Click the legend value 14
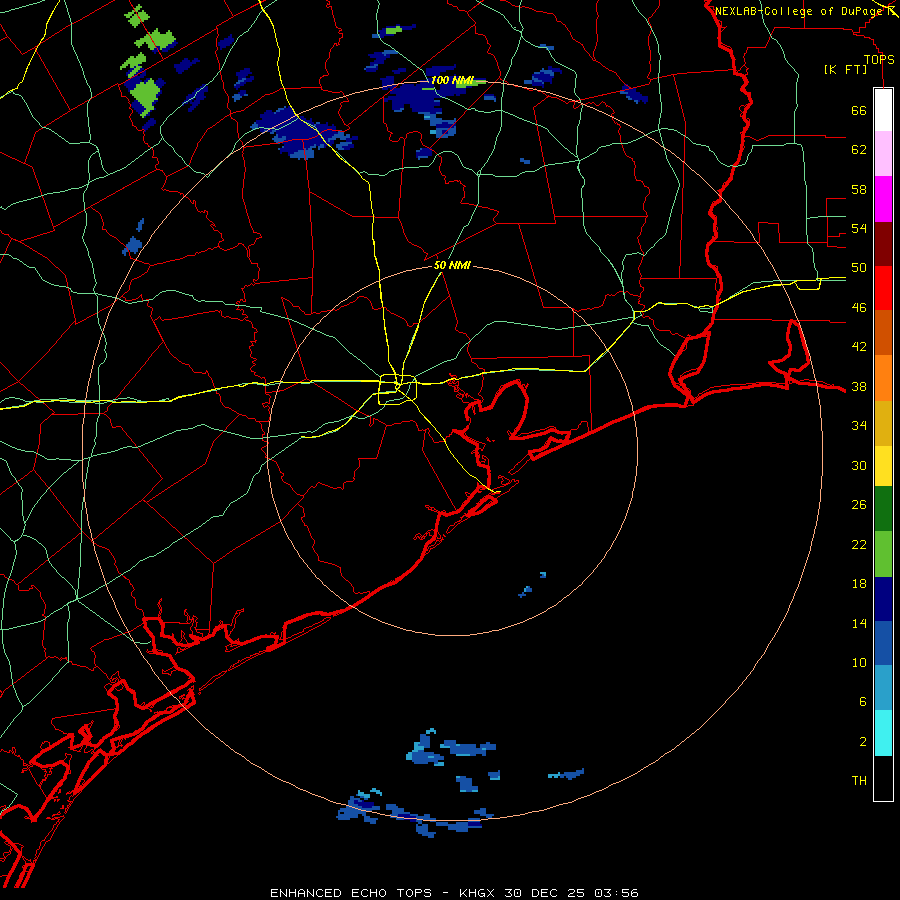 pyautogui.click(x=859, y=623)
